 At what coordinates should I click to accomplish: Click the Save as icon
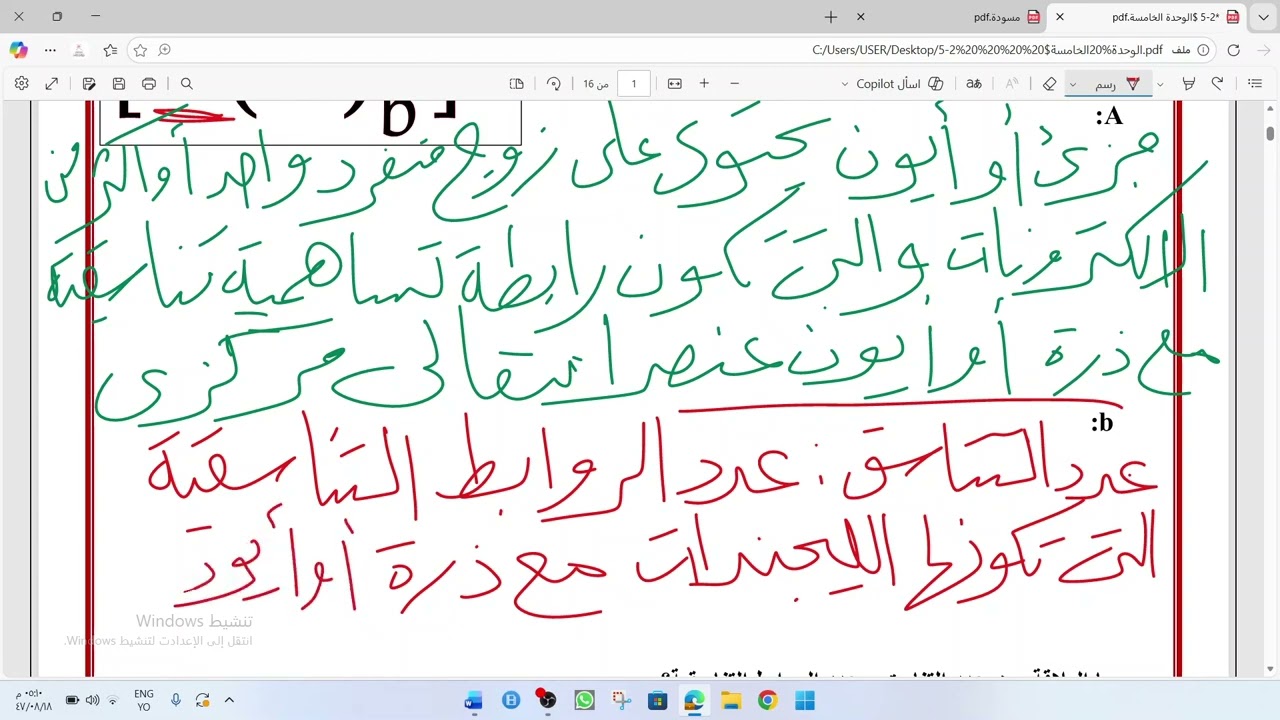click(x=89, y=84)
